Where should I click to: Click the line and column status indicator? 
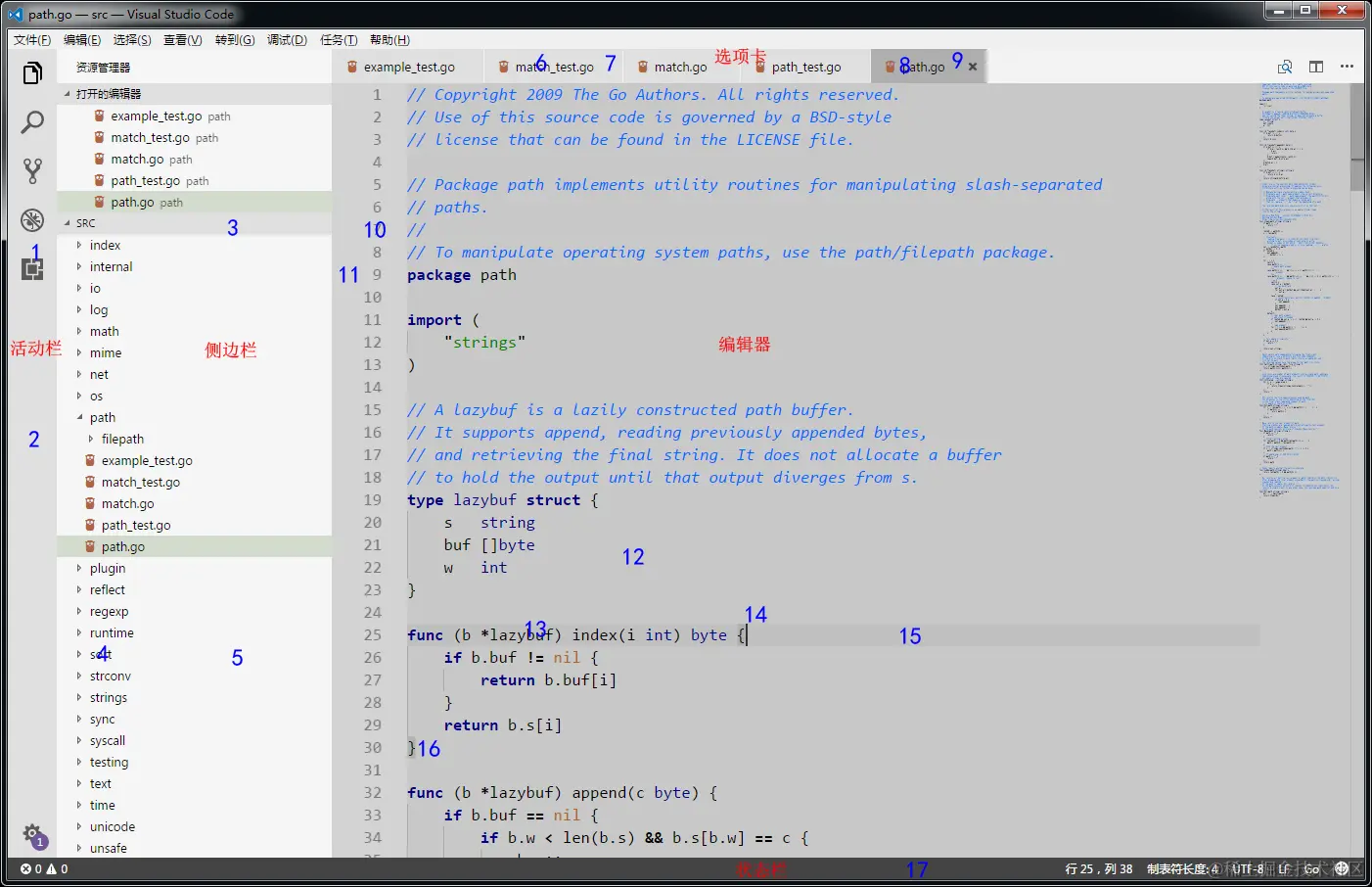pos(1099,868)
